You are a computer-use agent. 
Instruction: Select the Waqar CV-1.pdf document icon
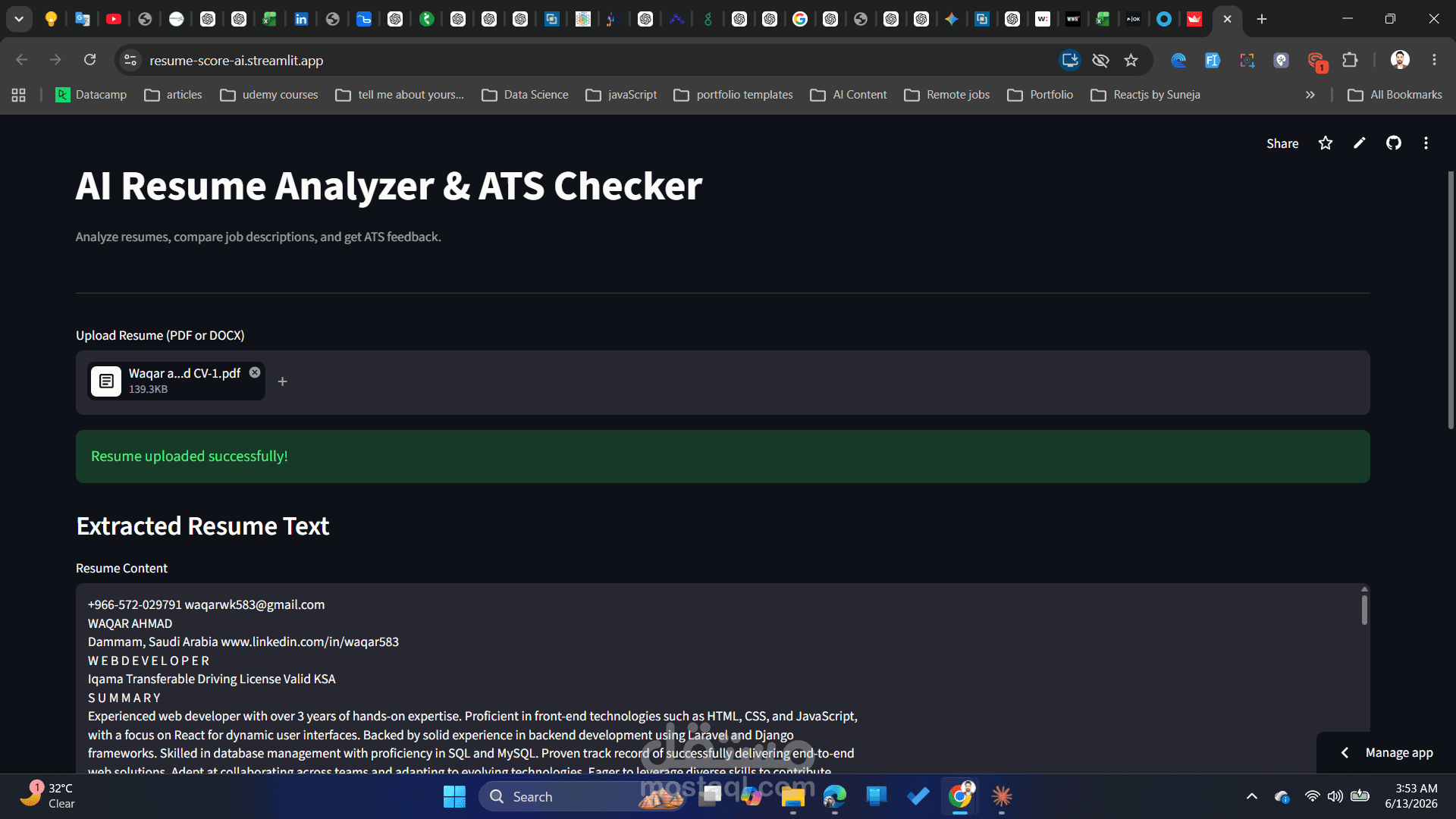coord(106,381)
